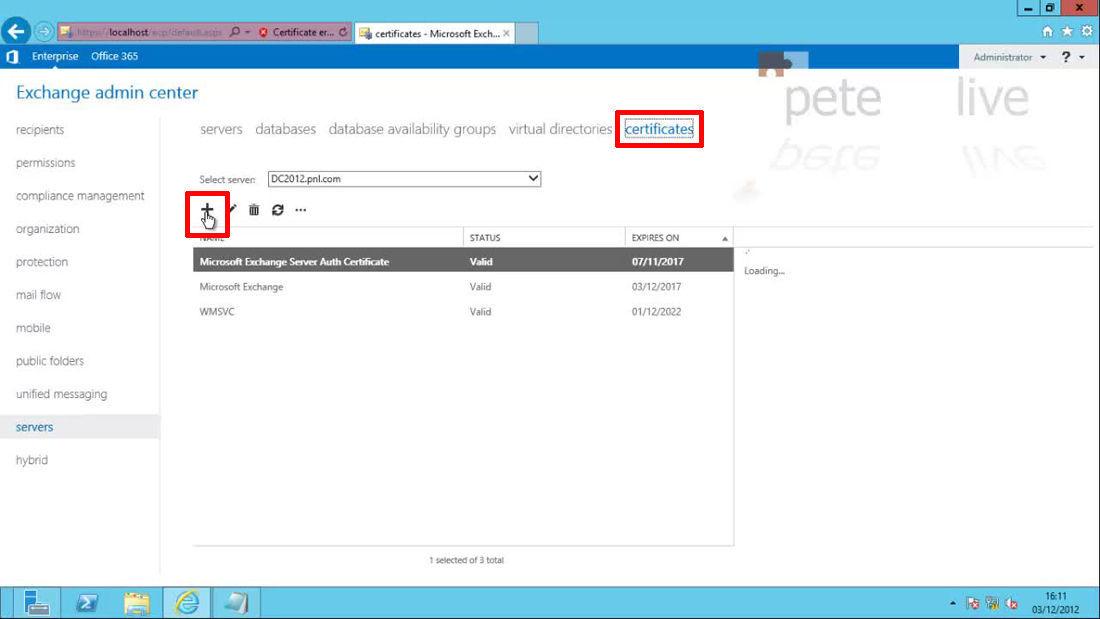Open Server Manager from the taskbar

pyautogui.click(x=35, y=603)
